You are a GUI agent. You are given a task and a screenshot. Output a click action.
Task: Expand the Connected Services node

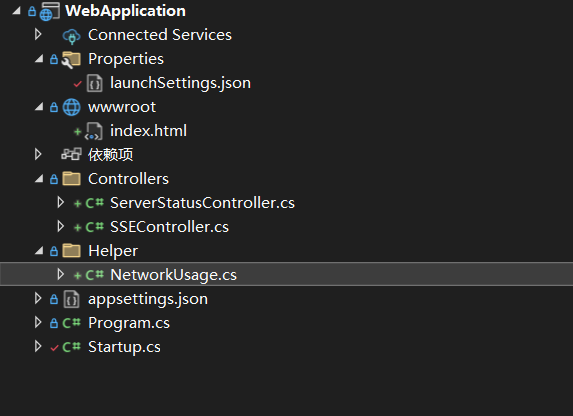[x=38, y=35]
